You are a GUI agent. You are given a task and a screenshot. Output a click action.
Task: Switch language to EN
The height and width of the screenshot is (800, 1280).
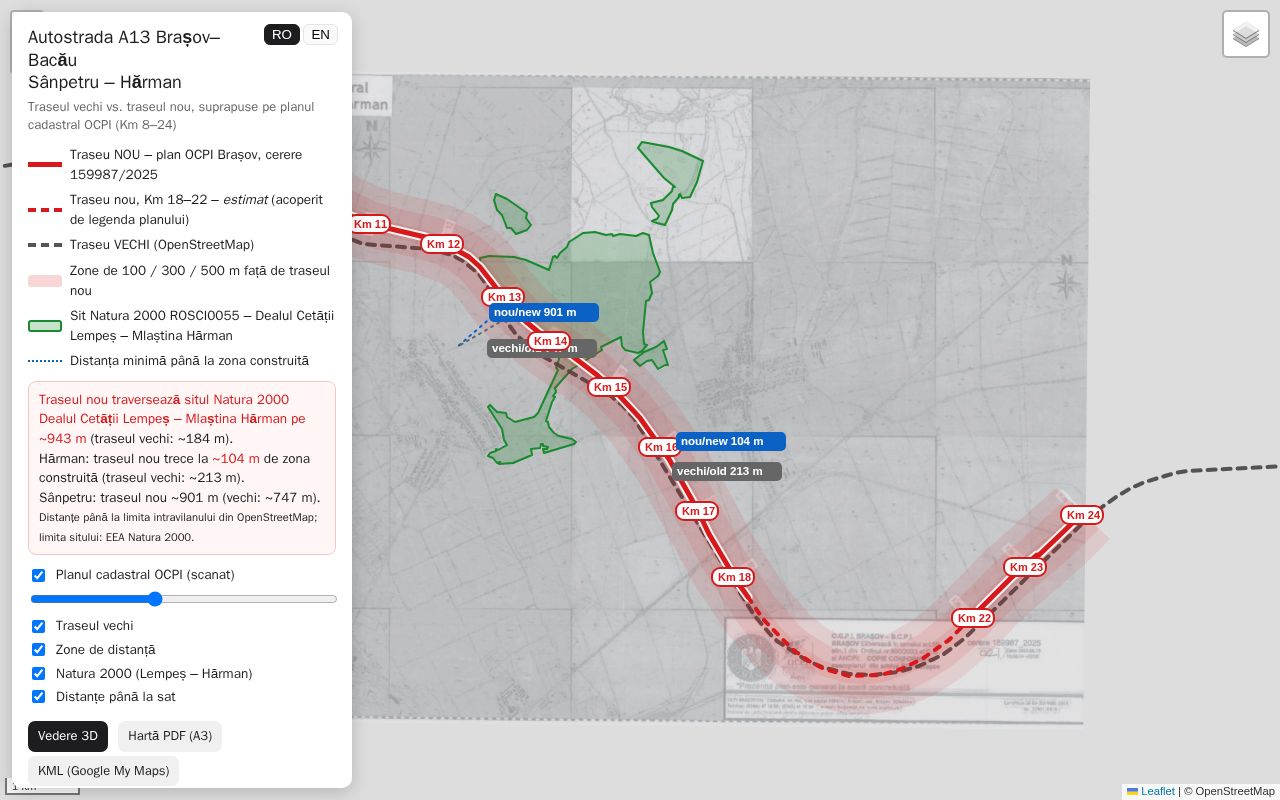pos(320,35)
